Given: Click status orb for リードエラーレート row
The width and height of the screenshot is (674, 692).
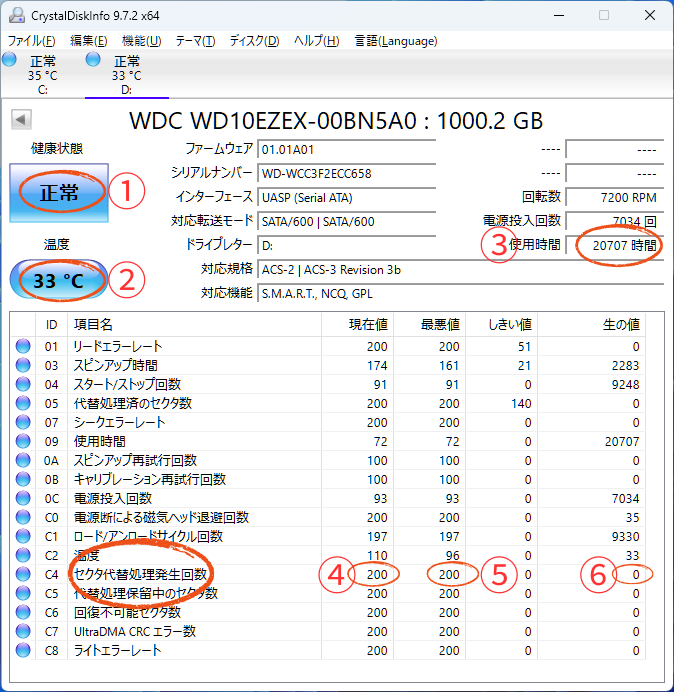Looking at the screenshot, I should click(x=24, y=346).
